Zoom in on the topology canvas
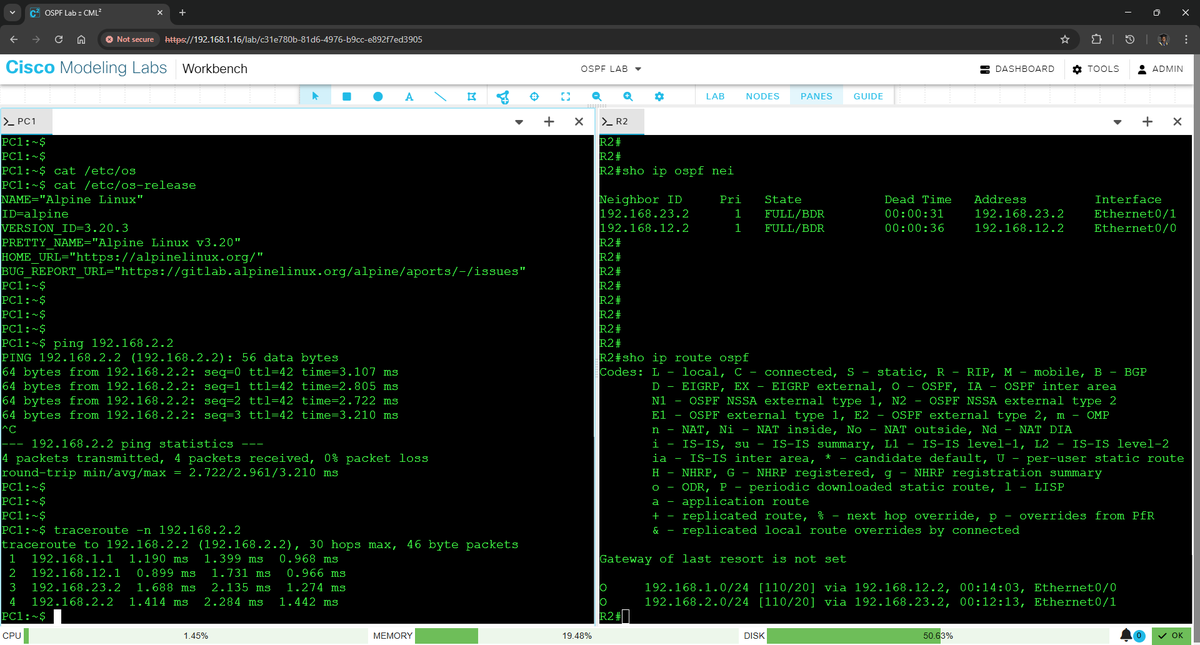The image size is (1200, 645). (628, 96)
